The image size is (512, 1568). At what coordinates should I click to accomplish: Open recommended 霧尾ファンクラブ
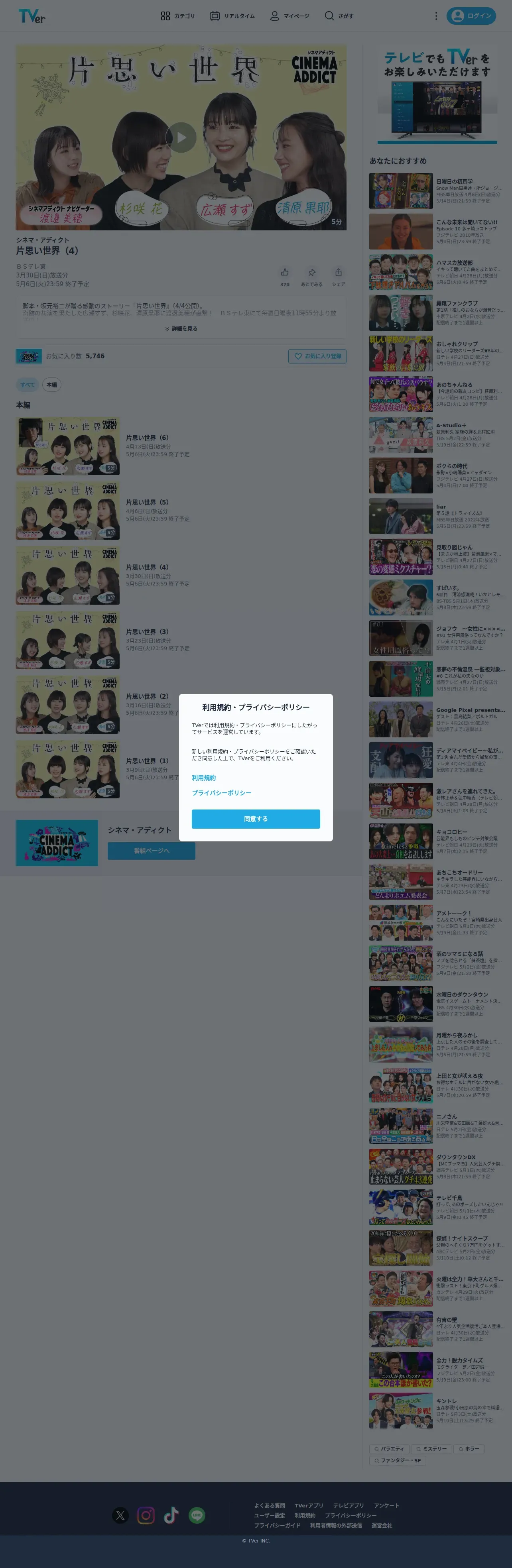437,313
